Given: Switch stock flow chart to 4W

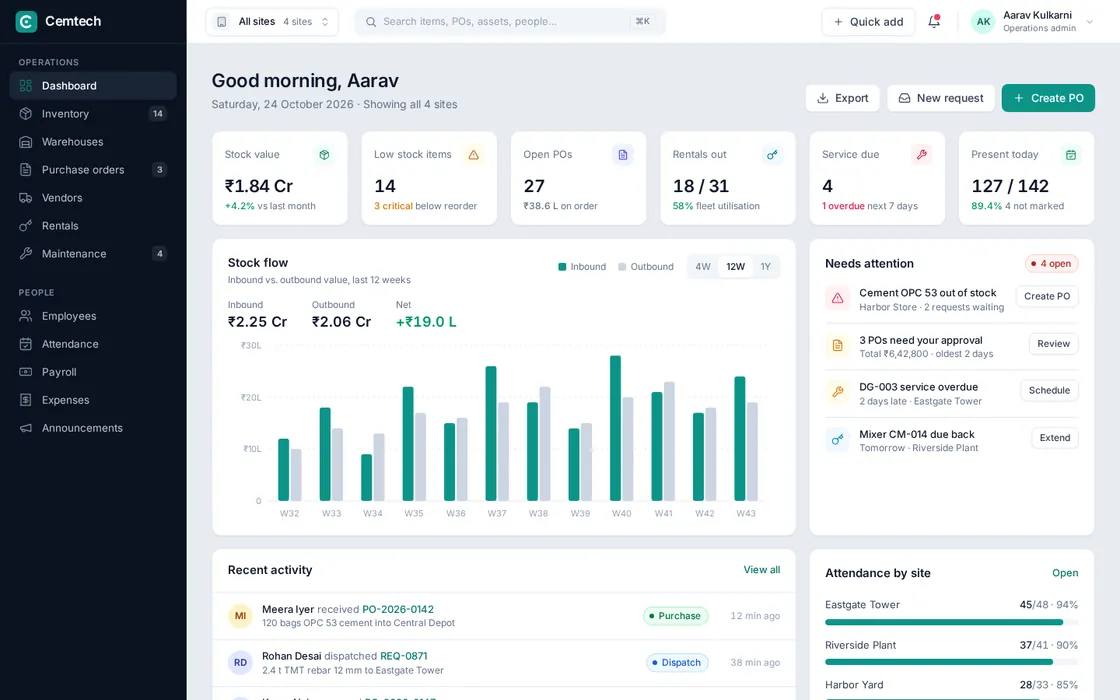Looking at the screenshot, I should pyautogui.click(x=703, y=266).
